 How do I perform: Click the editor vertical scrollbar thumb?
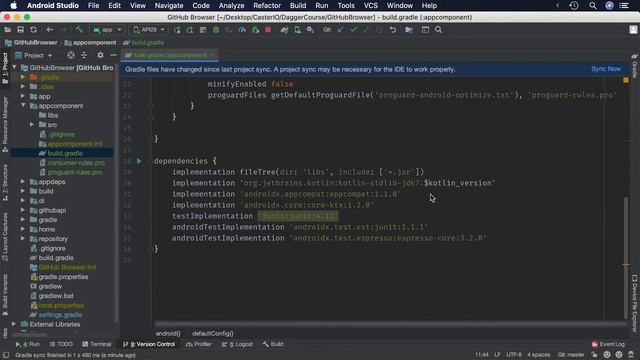click(x=626, y=258)
